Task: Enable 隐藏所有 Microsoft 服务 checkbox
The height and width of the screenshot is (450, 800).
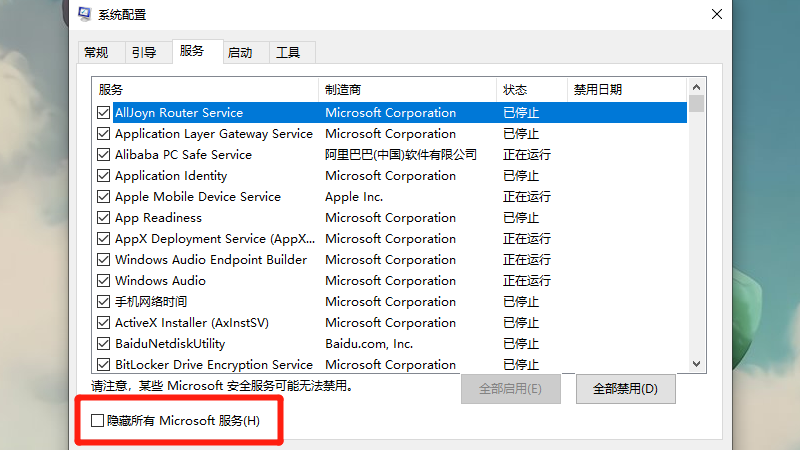Action: click(x=97, y=421)
